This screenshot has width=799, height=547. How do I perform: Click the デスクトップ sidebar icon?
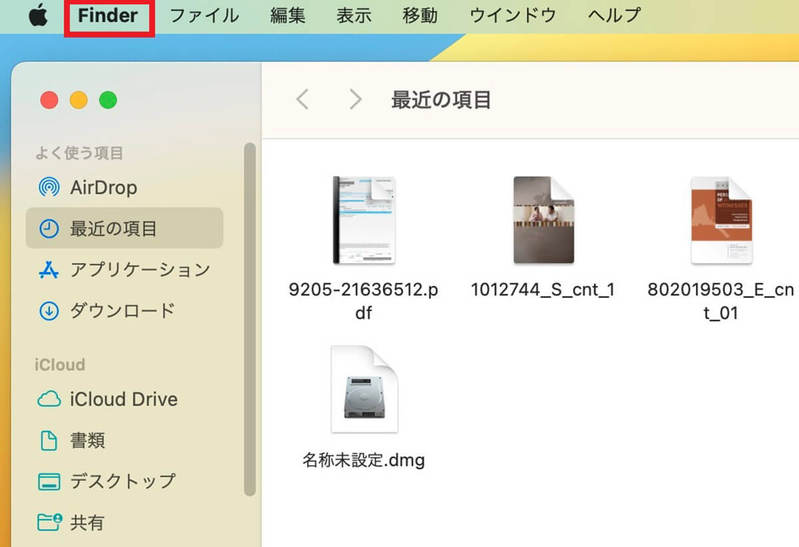coord(49,481)
